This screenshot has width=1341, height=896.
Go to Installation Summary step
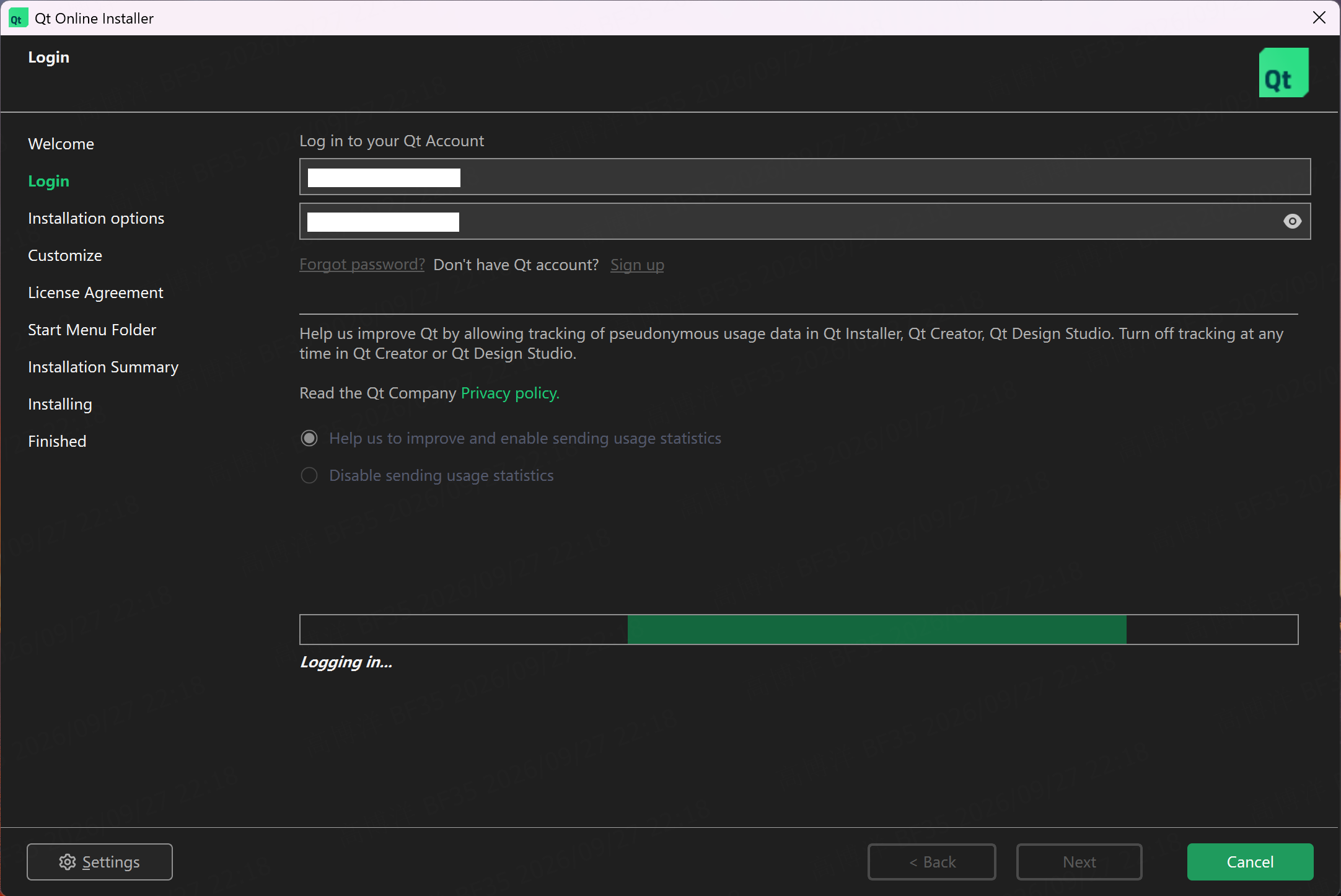click(x=103, y=367)
